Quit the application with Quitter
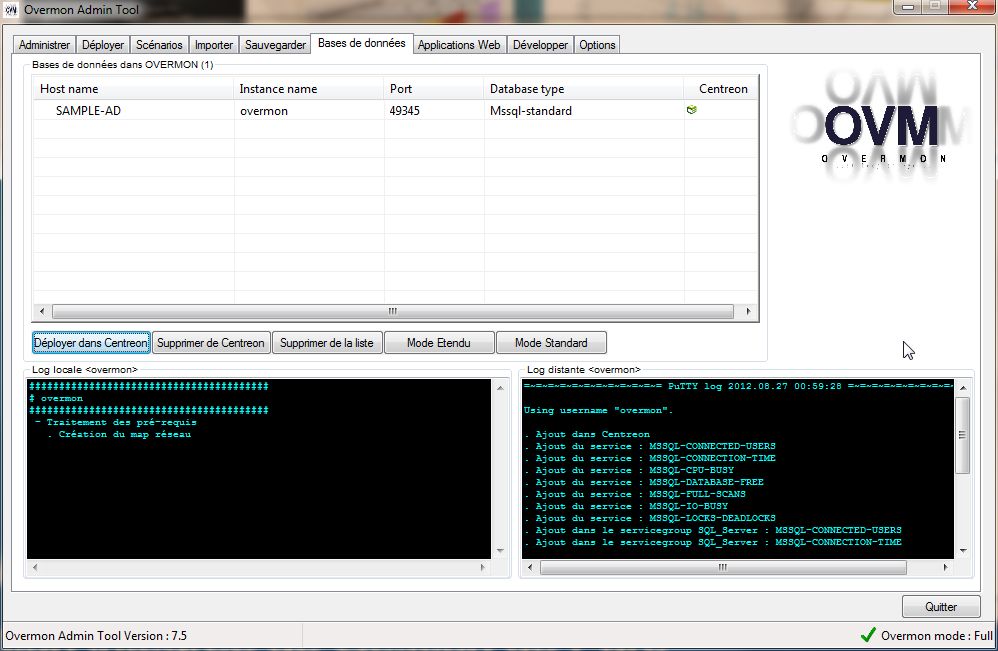 pos(940,606)
